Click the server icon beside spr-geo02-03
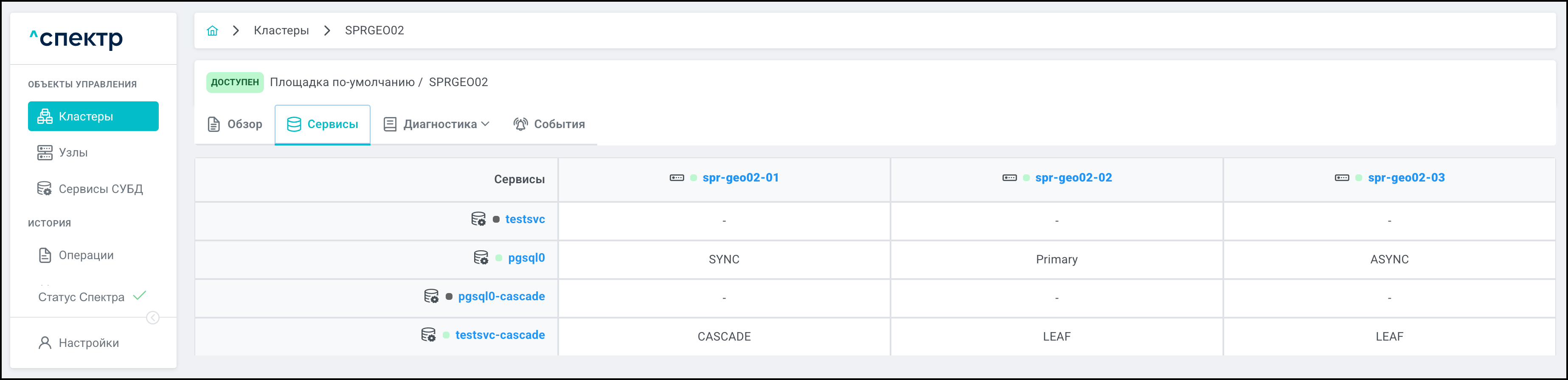The image size is (1568, 380). click(1342, 178)
